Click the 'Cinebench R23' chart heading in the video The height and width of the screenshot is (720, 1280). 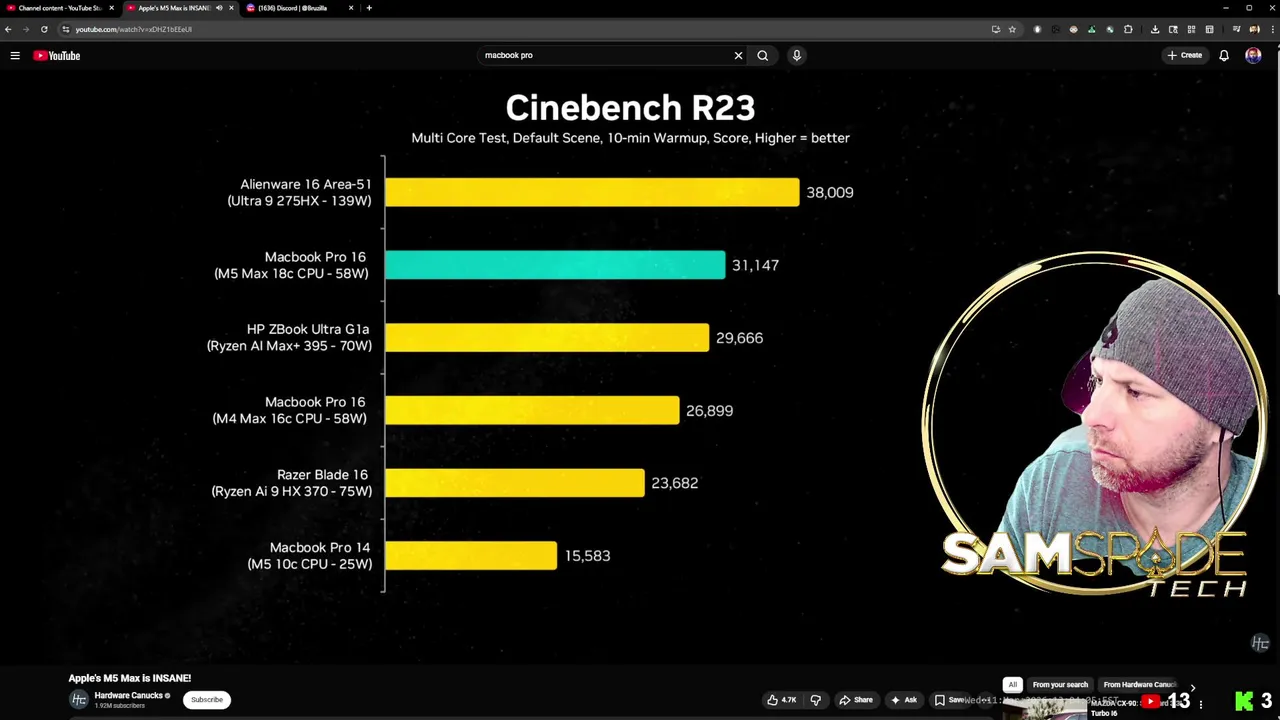[630, 108]
